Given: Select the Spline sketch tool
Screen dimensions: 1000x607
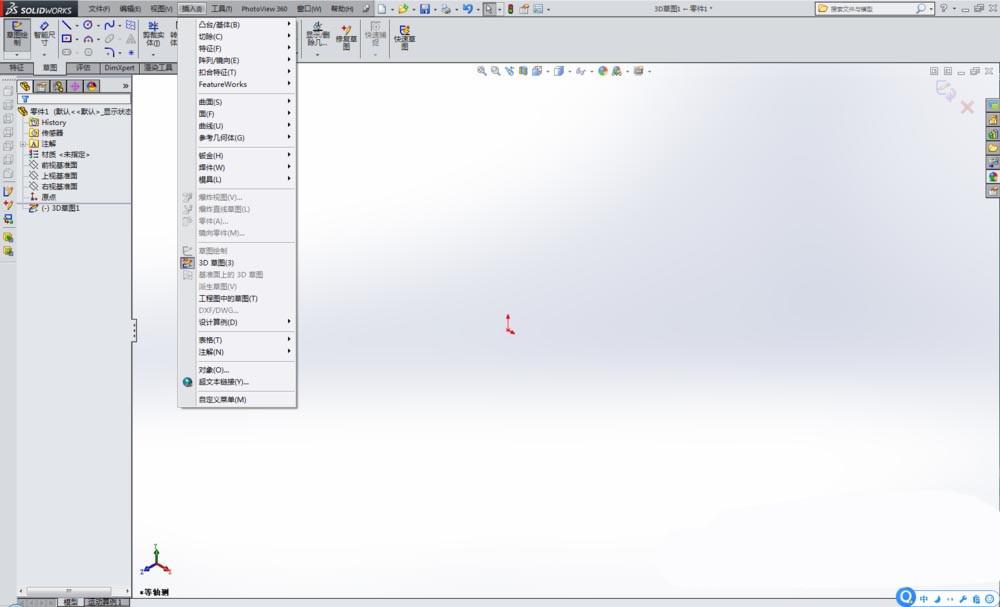Looking at the screenshot, I should click(111, 25).
